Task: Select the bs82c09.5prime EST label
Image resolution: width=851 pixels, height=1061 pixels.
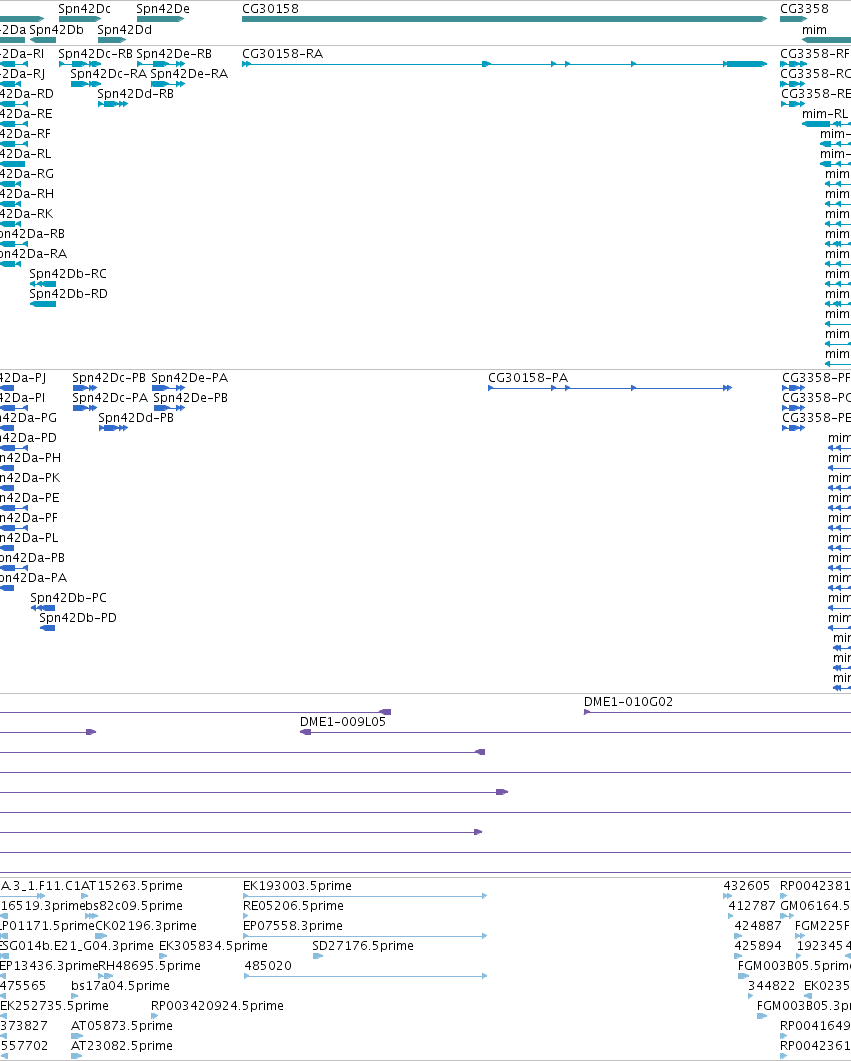Action: click(x=134, y=906)
